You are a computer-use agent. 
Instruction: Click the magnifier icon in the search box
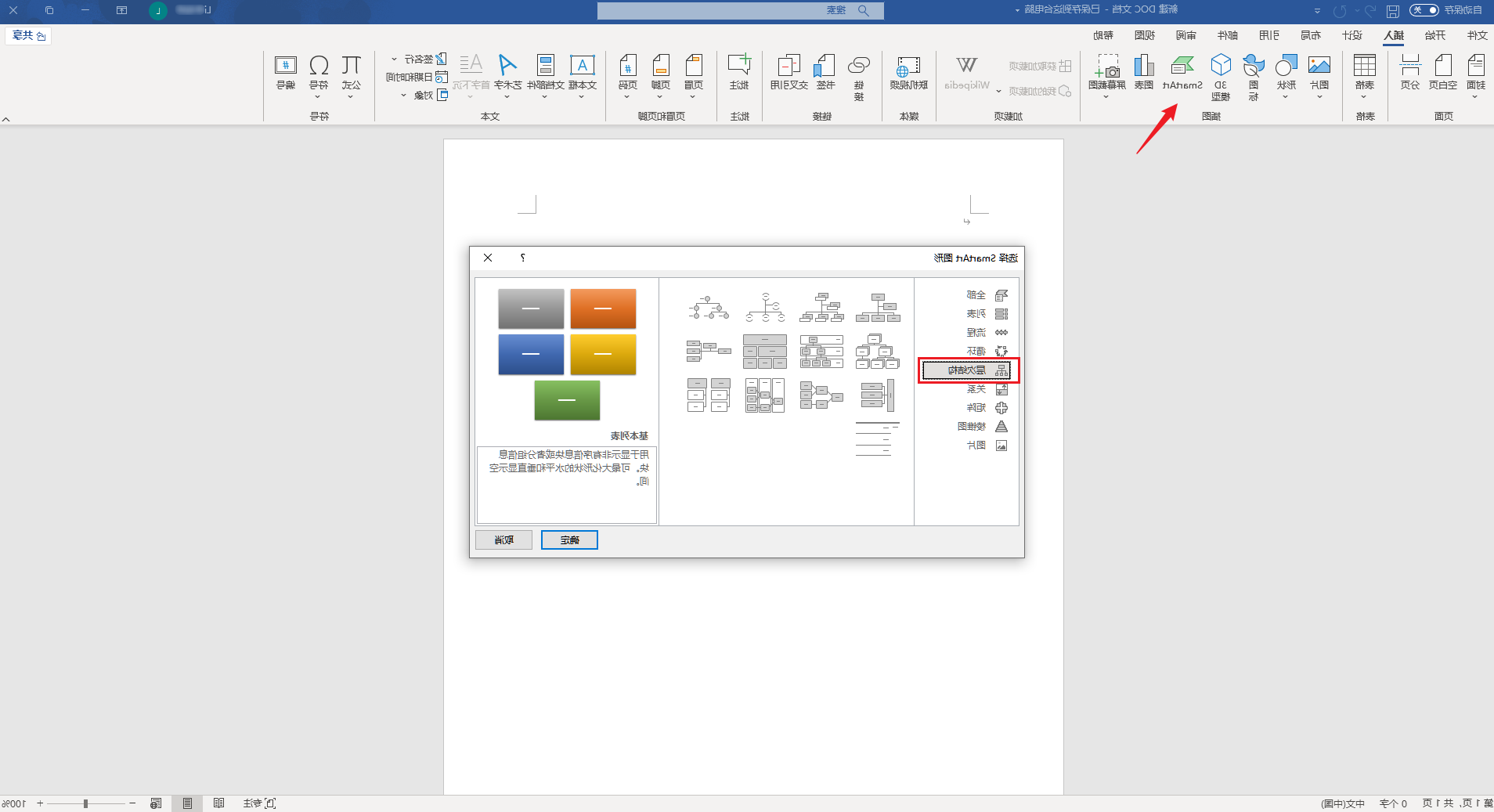coord(864,10)
